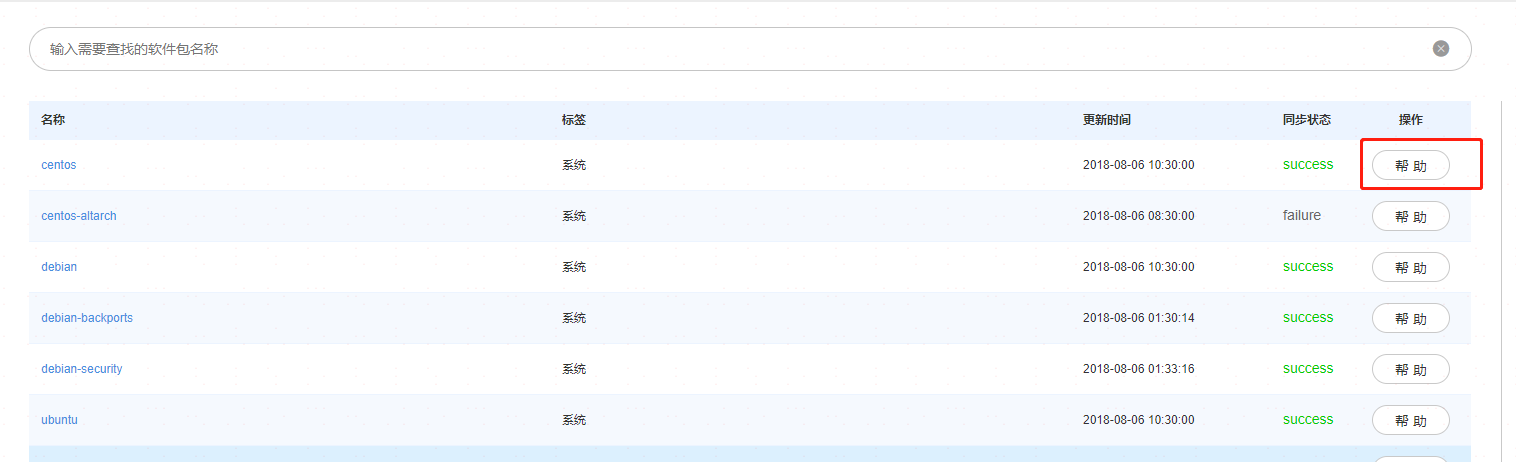Open help for debian-security
Viewport: 1516px width, 462px height.
pos(1410,369)
